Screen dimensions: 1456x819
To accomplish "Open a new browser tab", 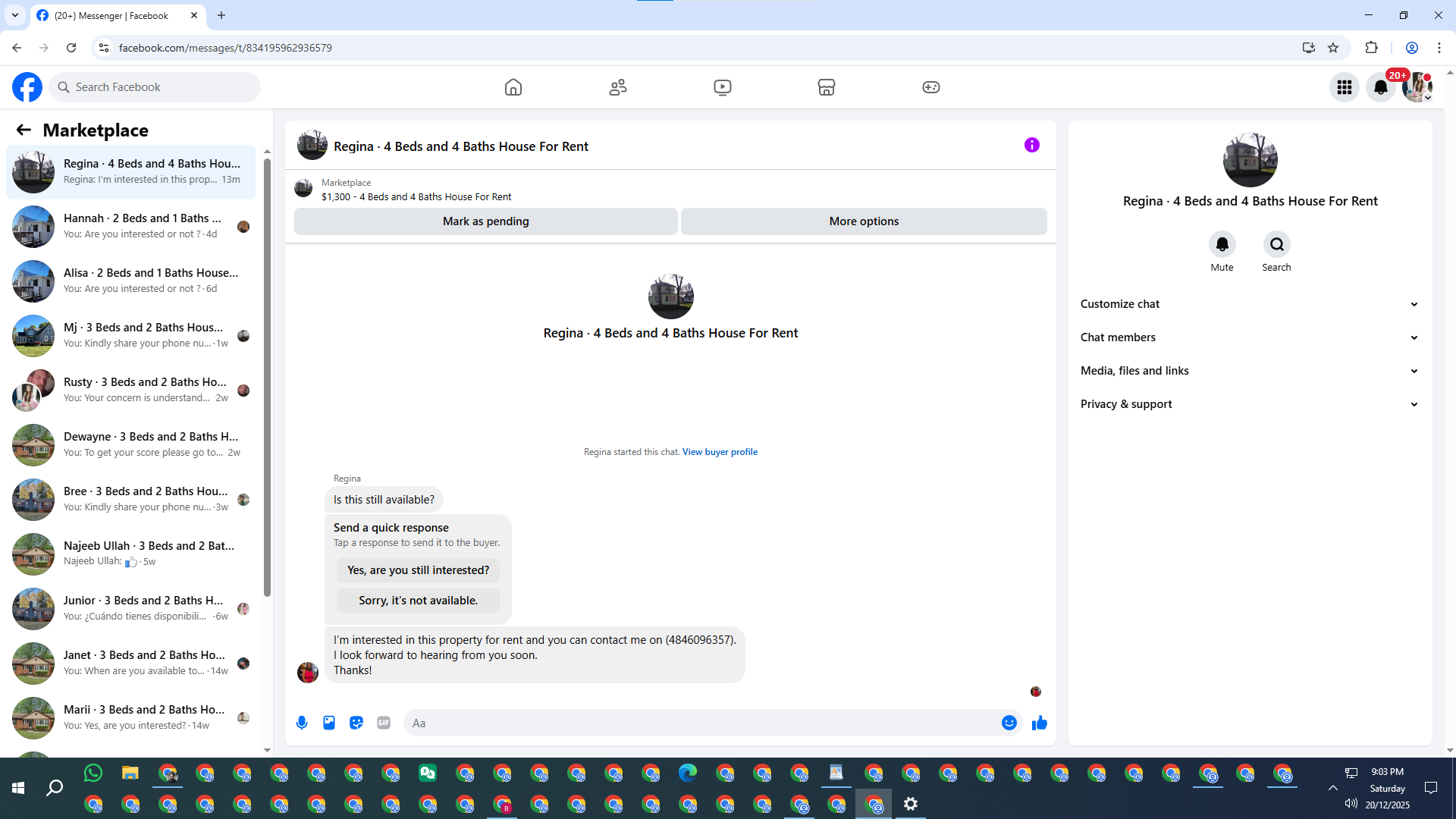I will tap(221, 15).
